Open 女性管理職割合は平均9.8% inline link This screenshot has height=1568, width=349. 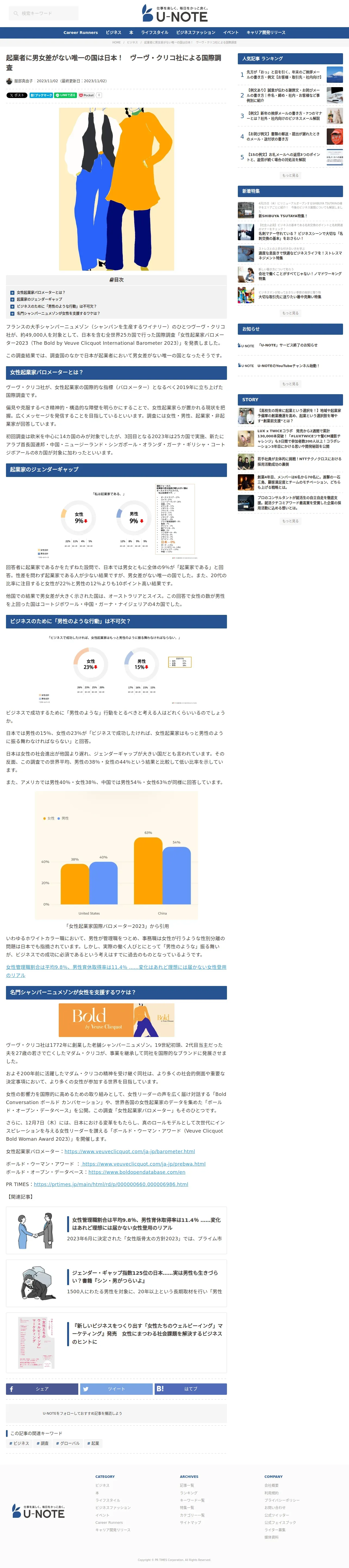[x=116, y=971]
